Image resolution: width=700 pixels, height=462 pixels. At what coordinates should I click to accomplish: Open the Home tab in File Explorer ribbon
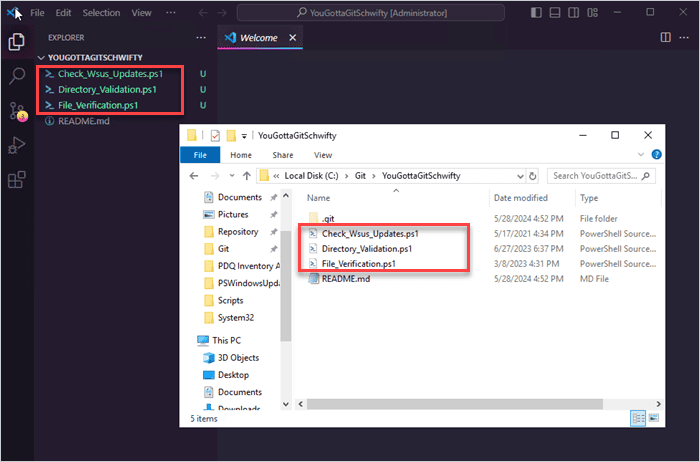tap(241, 155)
